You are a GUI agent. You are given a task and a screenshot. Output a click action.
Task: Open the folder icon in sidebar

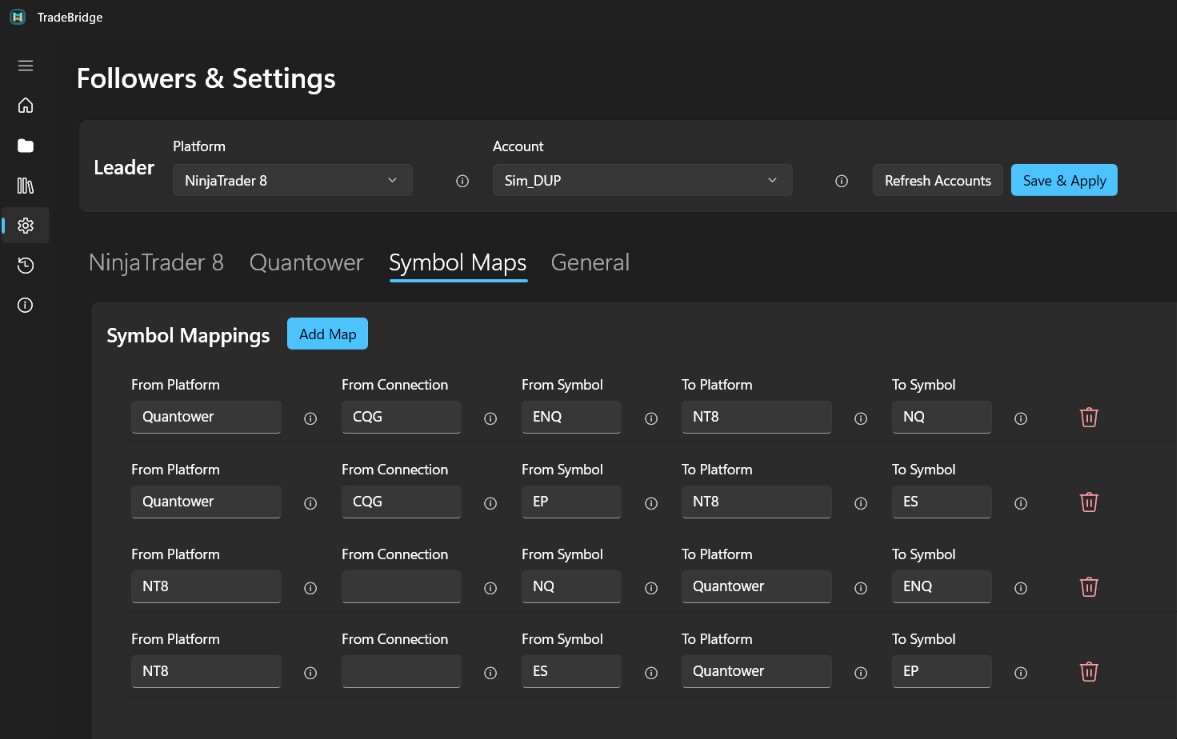[x=26, y=146]
